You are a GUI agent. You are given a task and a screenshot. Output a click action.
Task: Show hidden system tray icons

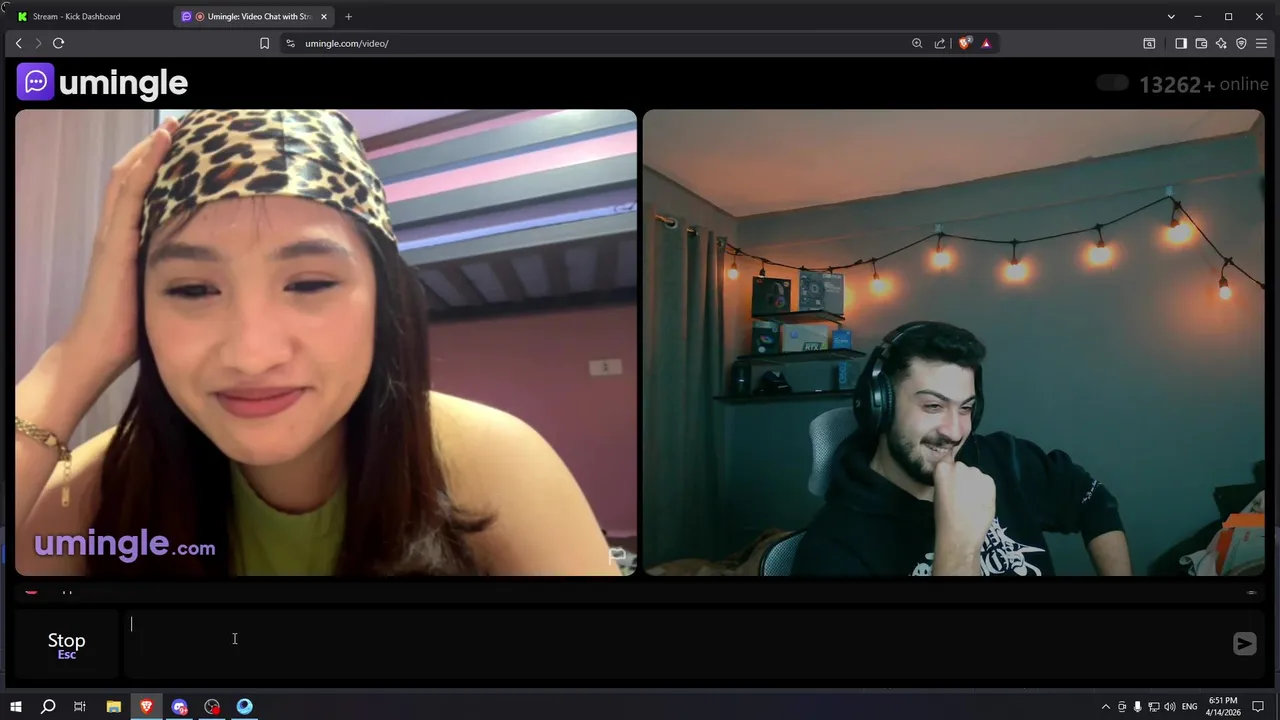tap(1105, 707)
